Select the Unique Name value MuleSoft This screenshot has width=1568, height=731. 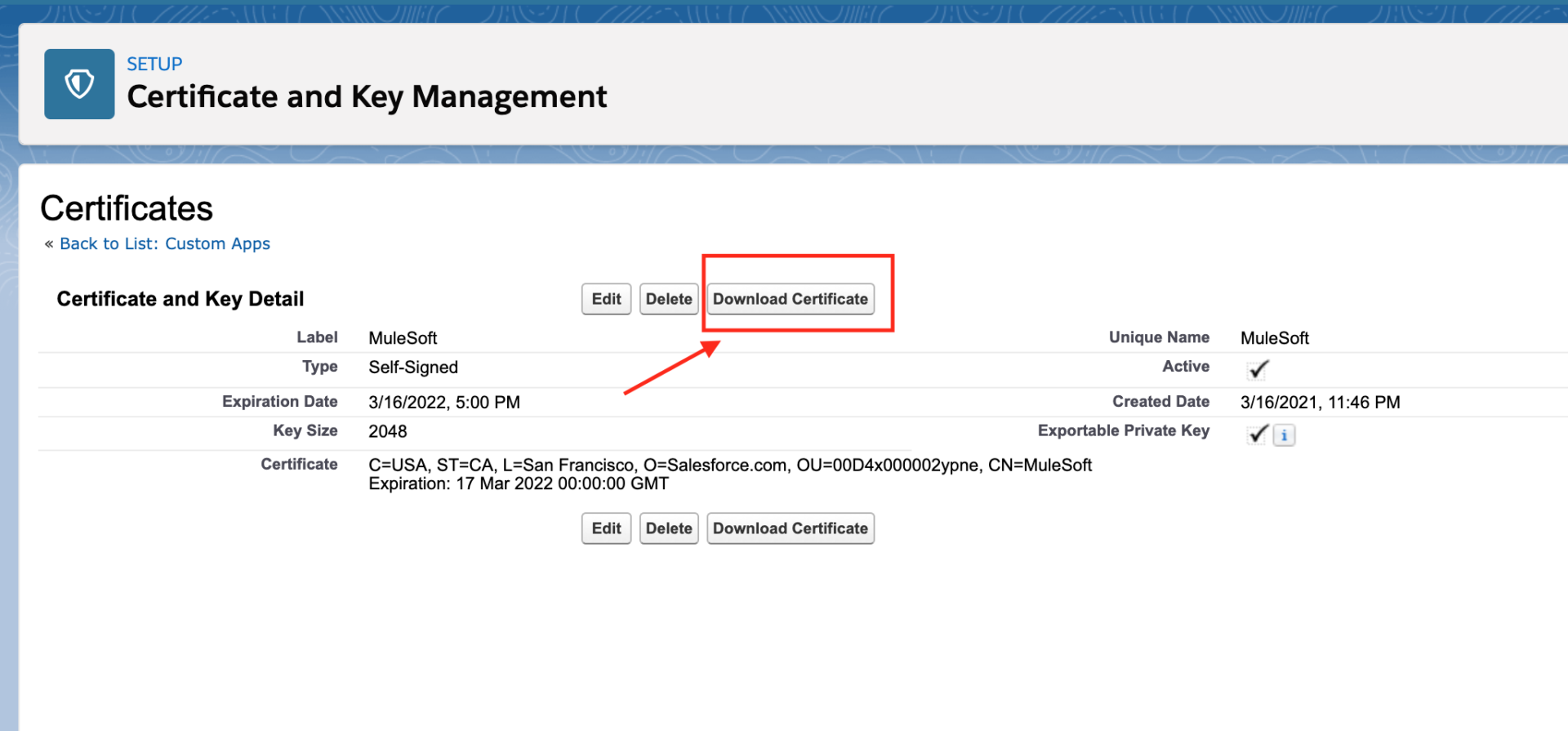point(1274,338)
